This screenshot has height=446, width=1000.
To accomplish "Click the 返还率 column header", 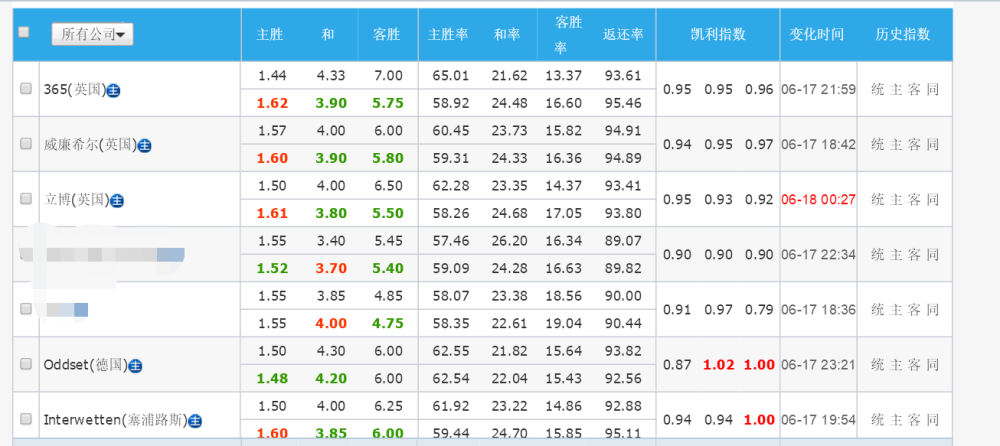I will tap(623, 35).
